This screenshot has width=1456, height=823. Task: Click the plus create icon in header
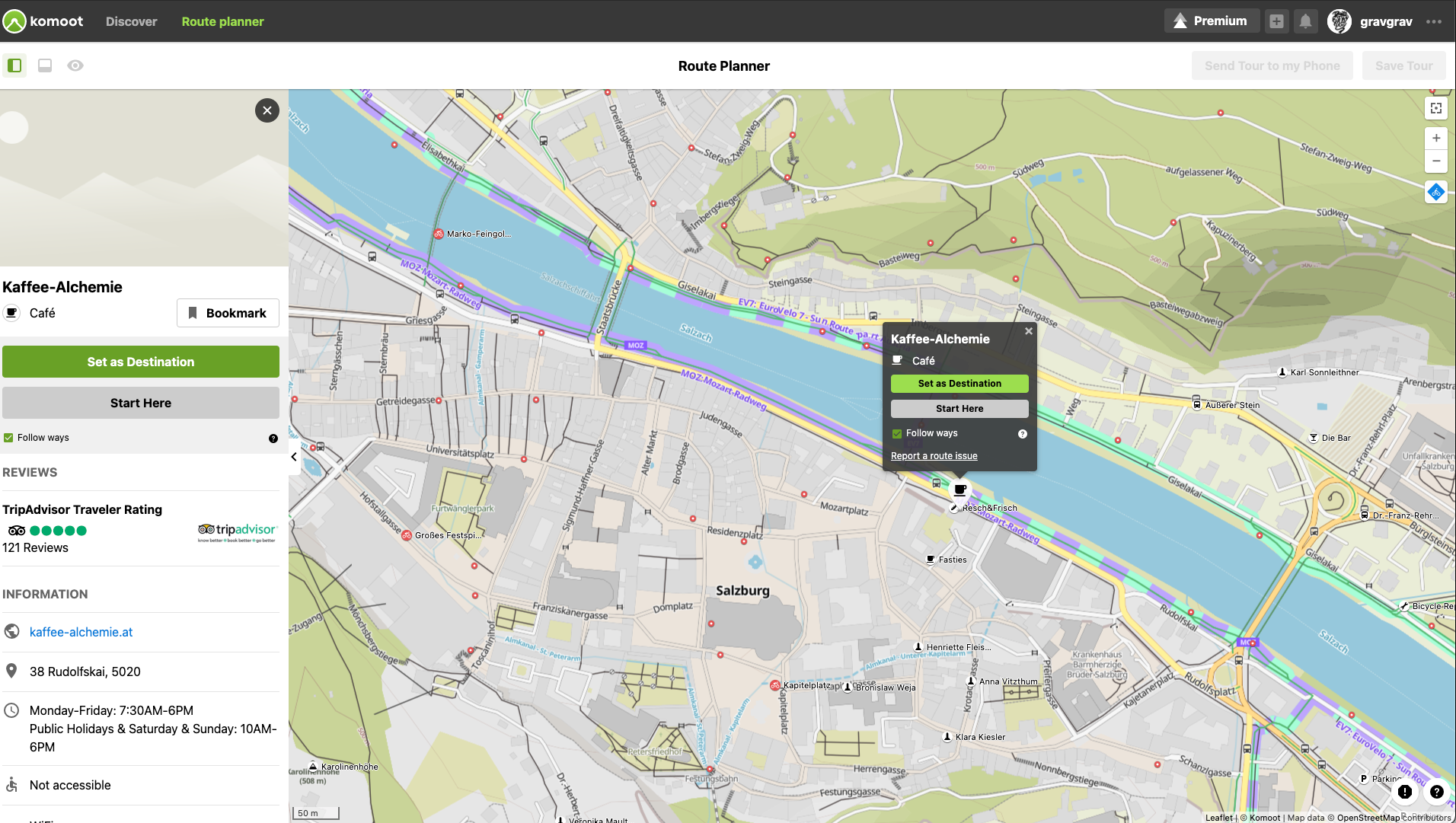tap(1277, 21)
